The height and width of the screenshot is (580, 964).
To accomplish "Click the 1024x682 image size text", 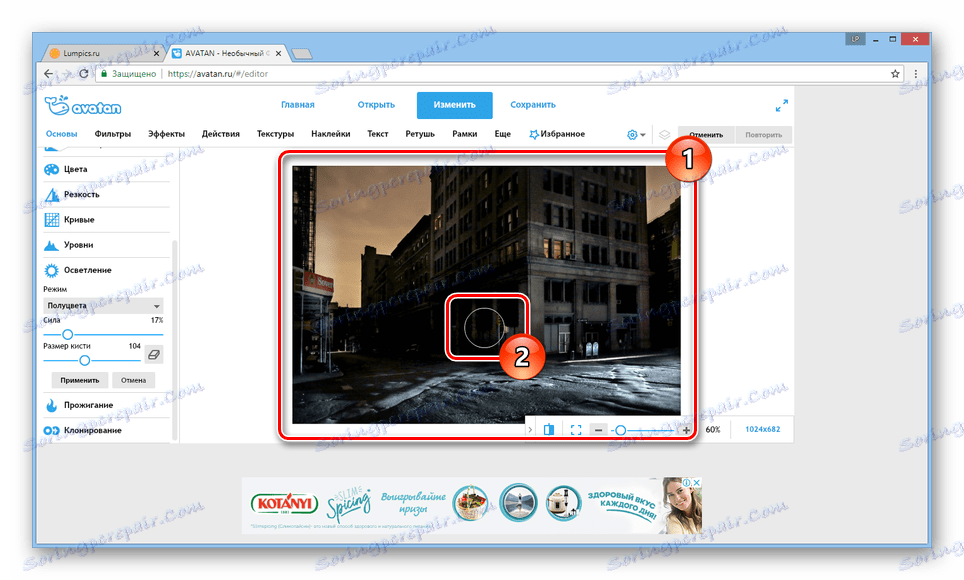I will click(762, 429).
